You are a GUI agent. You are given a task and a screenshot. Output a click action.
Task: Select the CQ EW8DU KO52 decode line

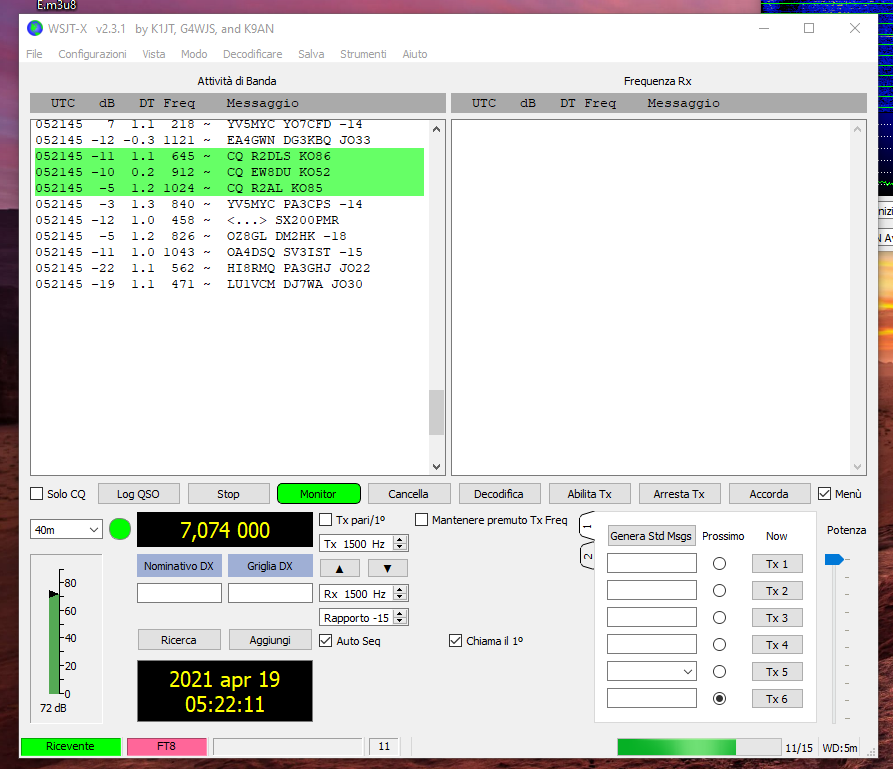click(230, 172)
